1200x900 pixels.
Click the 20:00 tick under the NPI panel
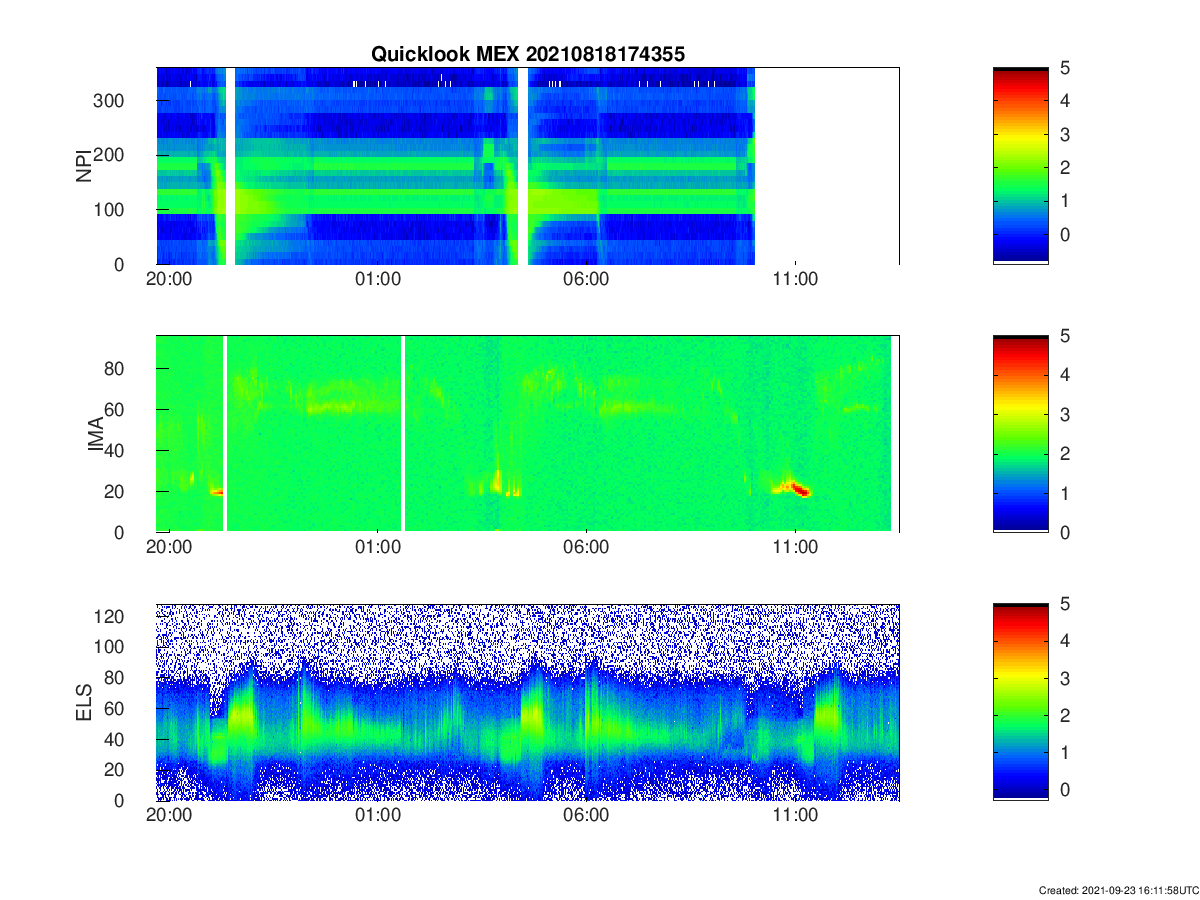[169, 279]
